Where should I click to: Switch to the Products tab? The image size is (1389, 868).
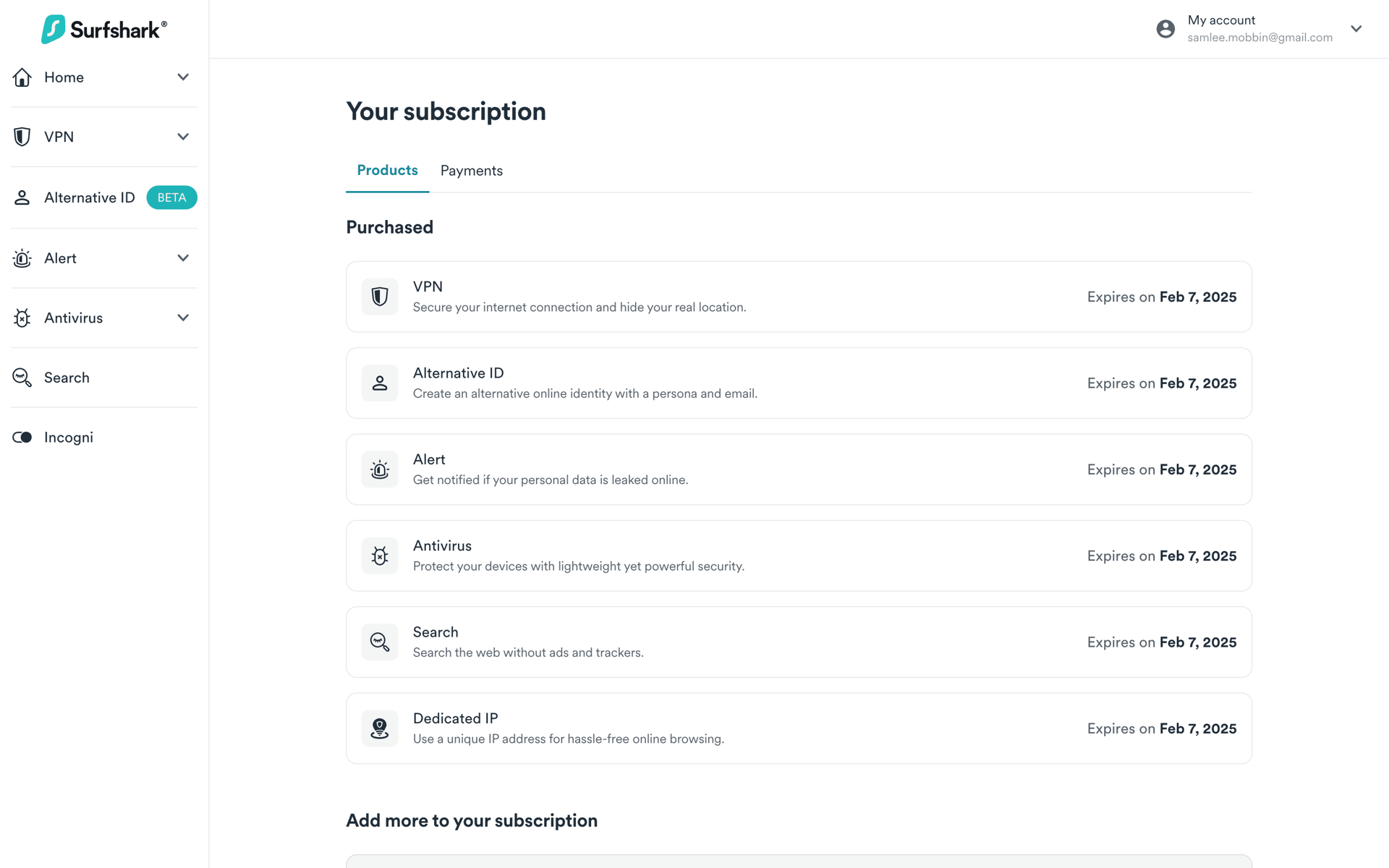point(388,170)
